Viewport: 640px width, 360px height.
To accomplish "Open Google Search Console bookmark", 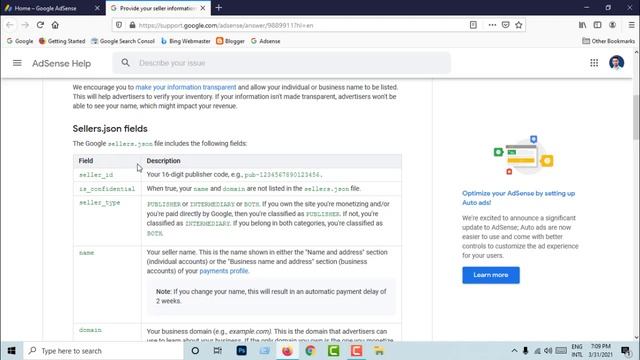I will [x=123, y=41].
